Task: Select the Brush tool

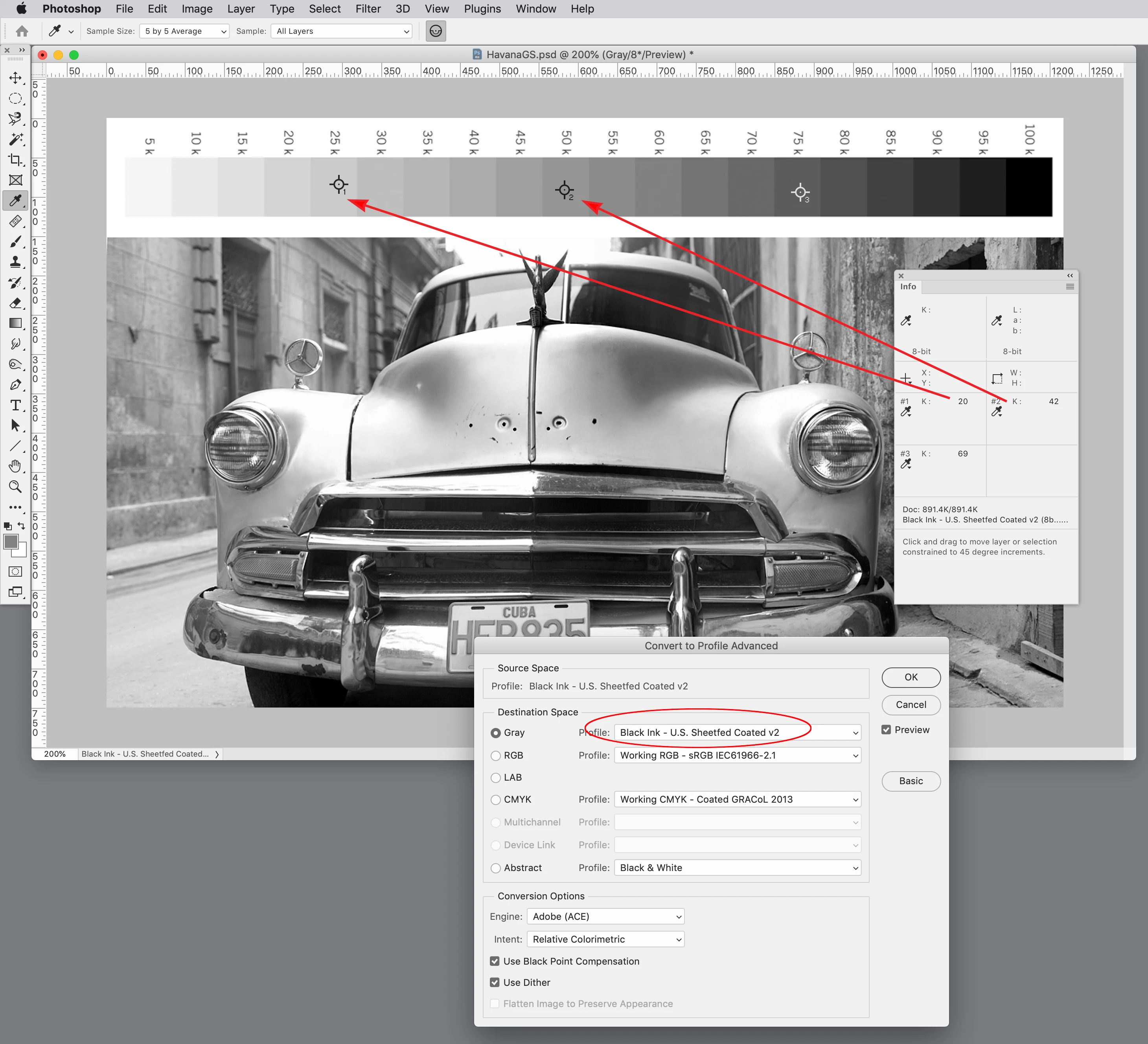Action: [x=15, y=242]
